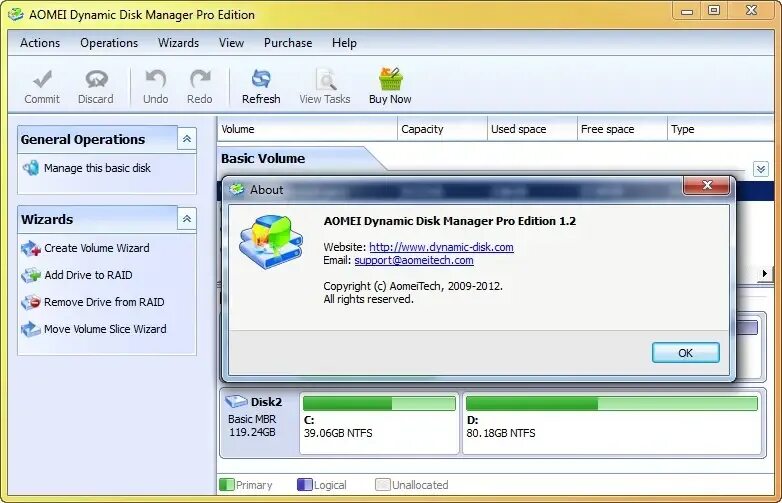Open the Operations menu
This screenshot has height=503, width=782.
coord(109,43)
